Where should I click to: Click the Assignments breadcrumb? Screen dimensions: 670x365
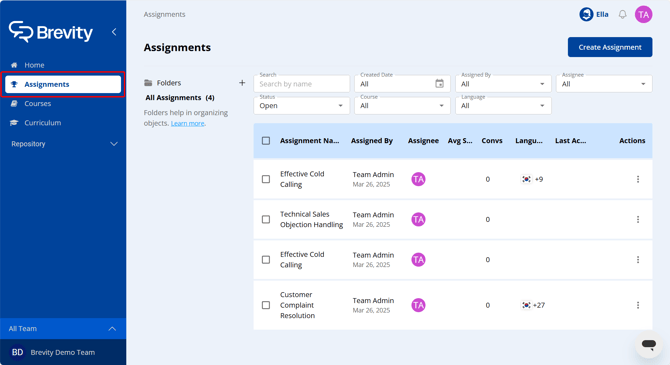(165, 15)
